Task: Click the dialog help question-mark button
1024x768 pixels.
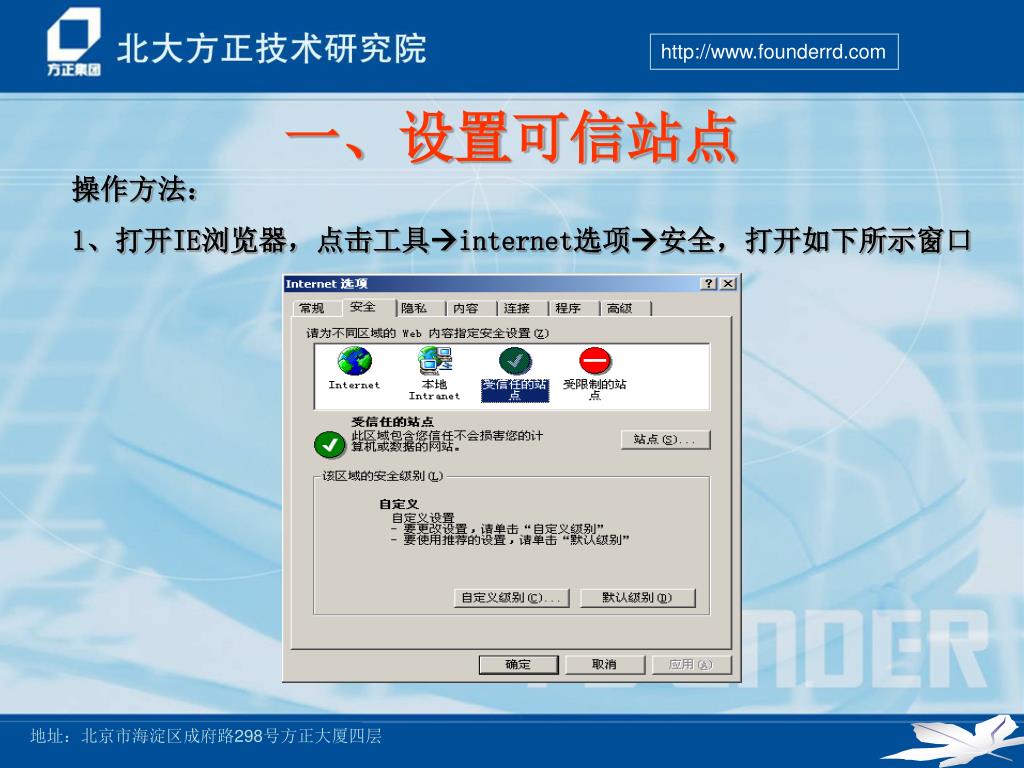Action: [709, 283]
